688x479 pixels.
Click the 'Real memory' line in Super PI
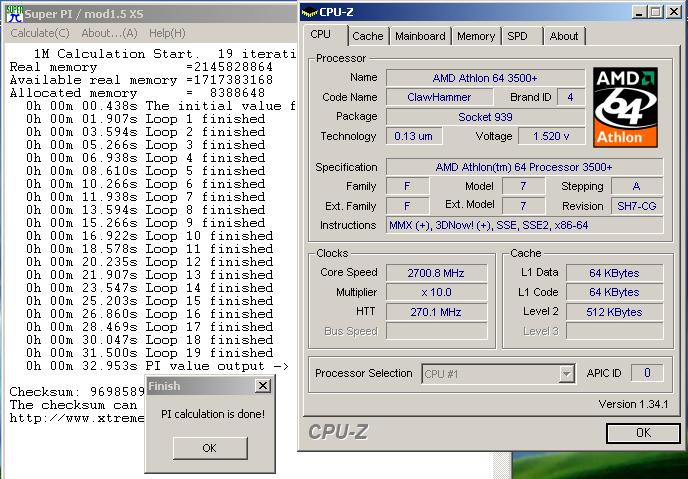click(x=141, y=67)
